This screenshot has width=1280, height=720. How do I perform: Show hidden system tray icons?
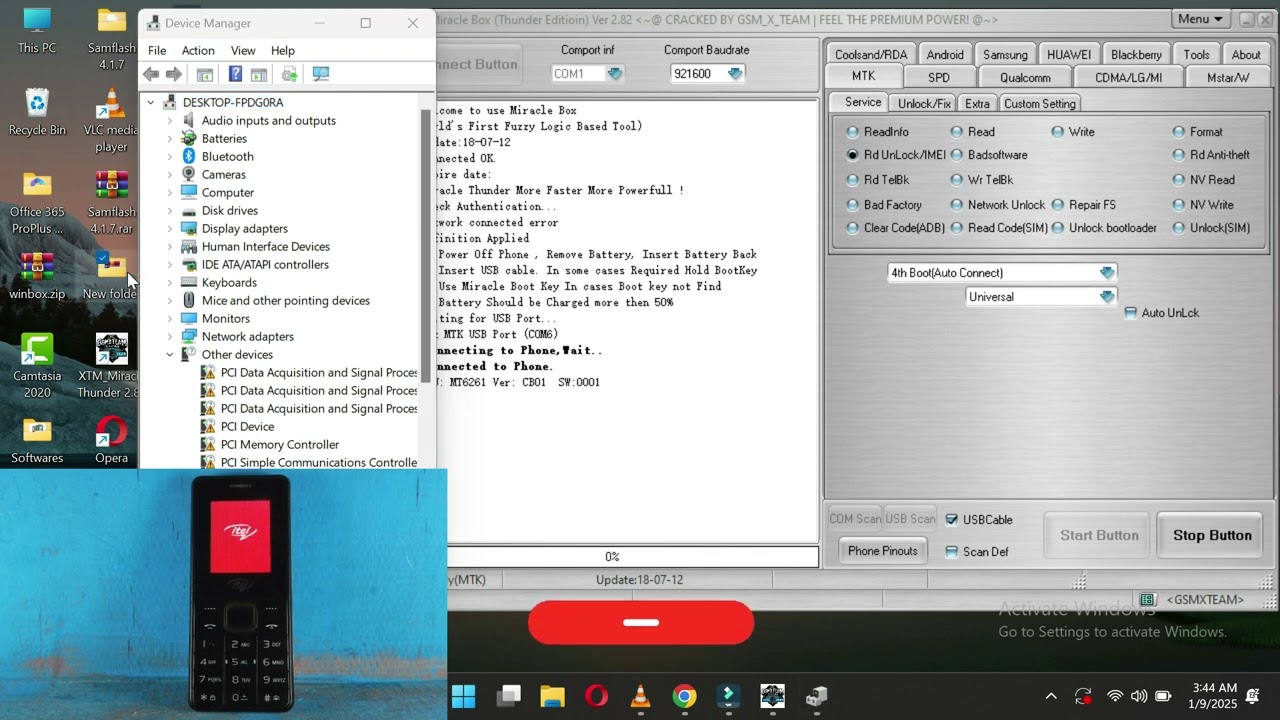coord(1051,696)
